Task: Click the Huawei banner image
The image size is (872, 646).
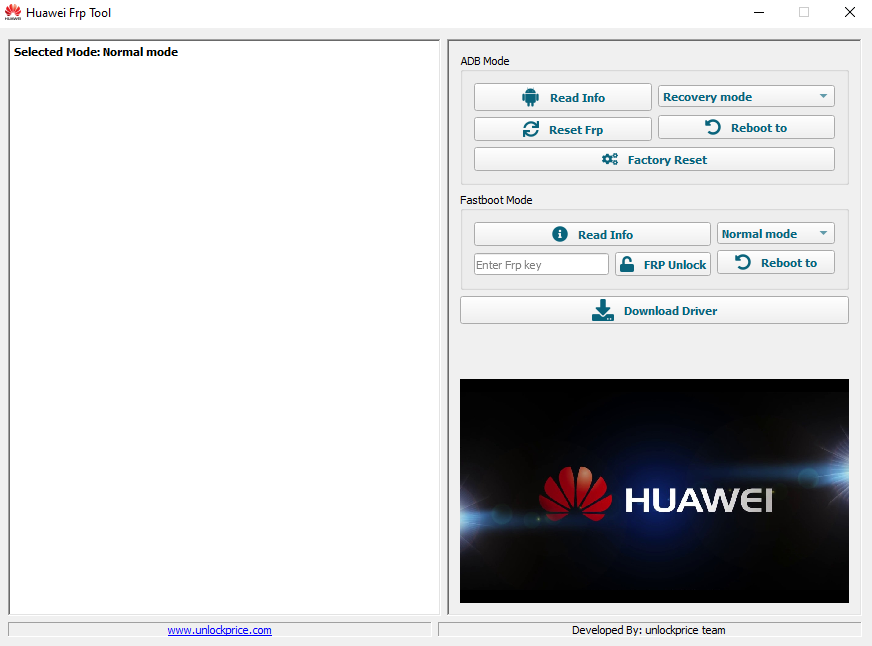Action: tap(654, 490)
